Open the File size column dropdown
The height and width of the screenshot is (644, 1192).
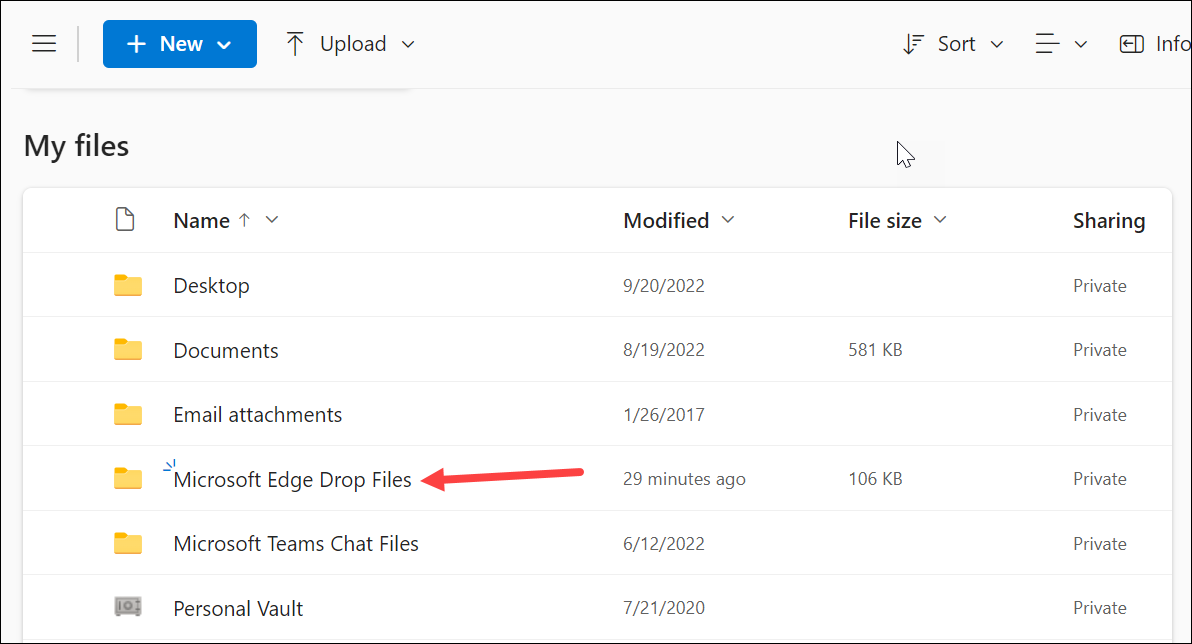tap(939, 220)
